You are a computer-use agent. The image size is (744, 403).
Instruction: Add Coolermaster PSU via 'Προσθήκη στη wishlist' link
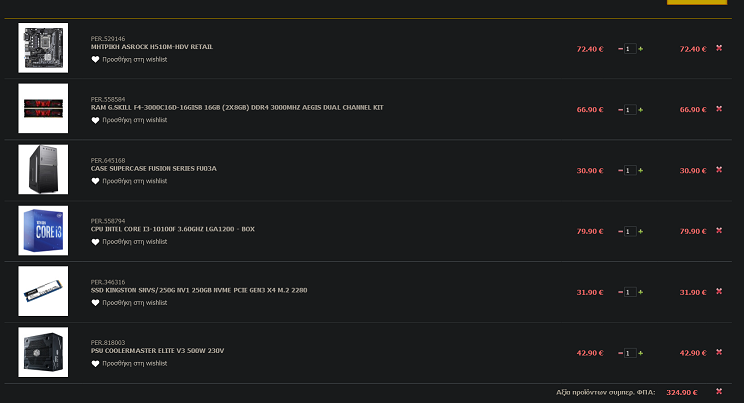click(135, 363)
